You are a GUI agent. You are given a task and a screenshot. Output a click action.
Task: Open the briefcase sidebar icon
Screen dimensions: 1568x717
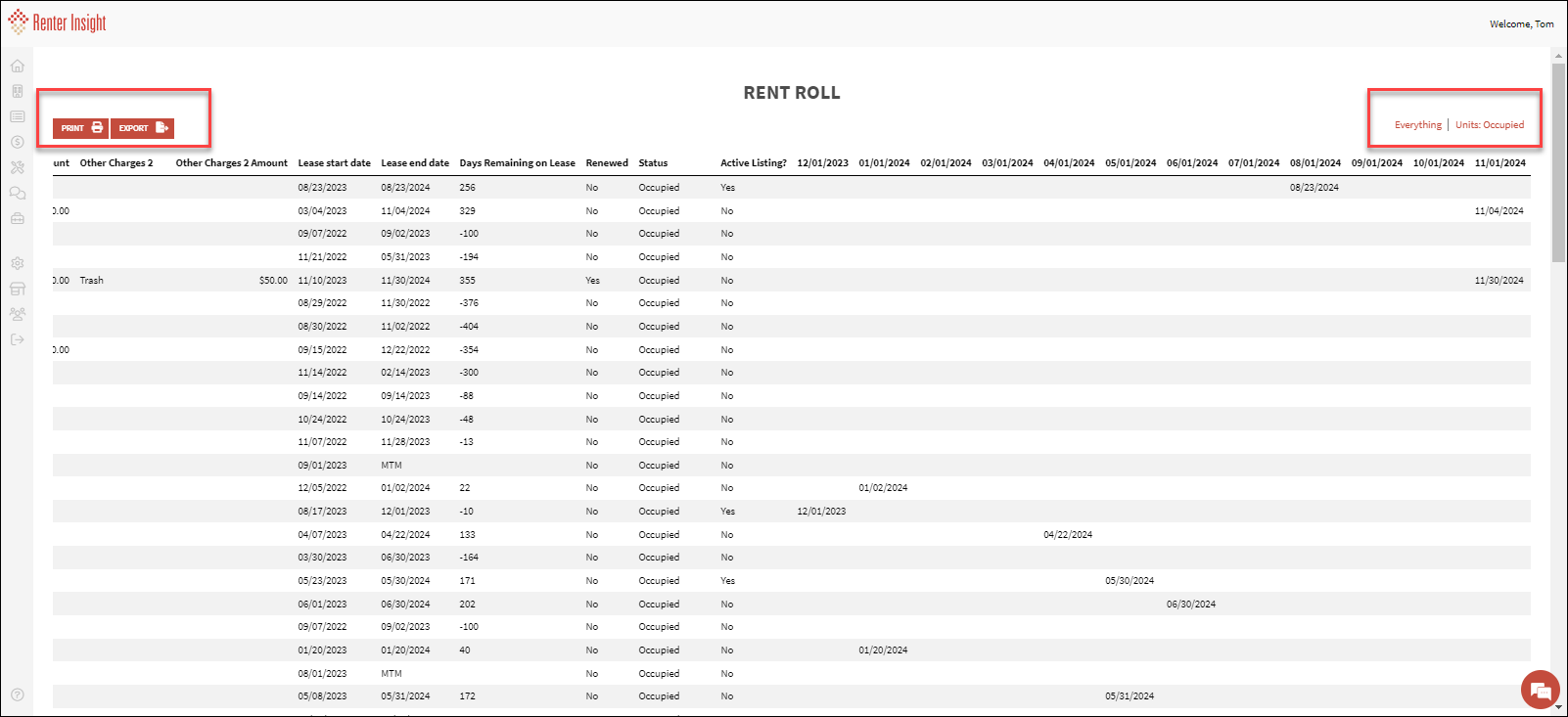point(18,218)
